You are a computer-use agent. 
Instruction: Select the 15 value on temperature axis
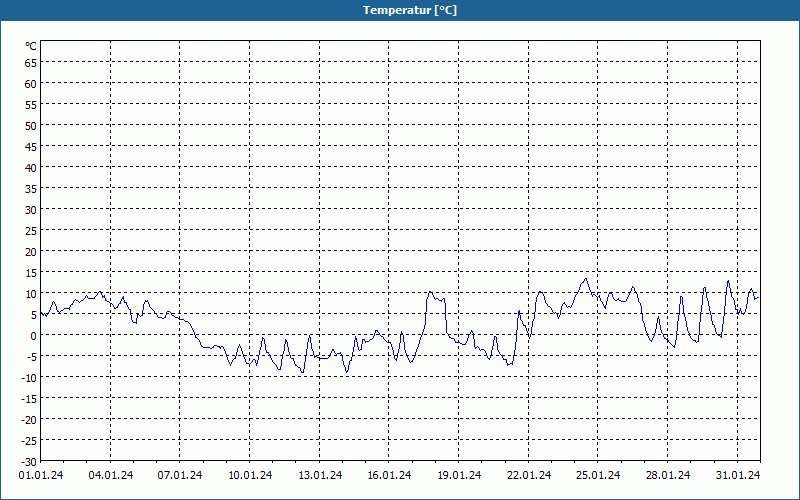pyautogui.click(x=31, y=272)
